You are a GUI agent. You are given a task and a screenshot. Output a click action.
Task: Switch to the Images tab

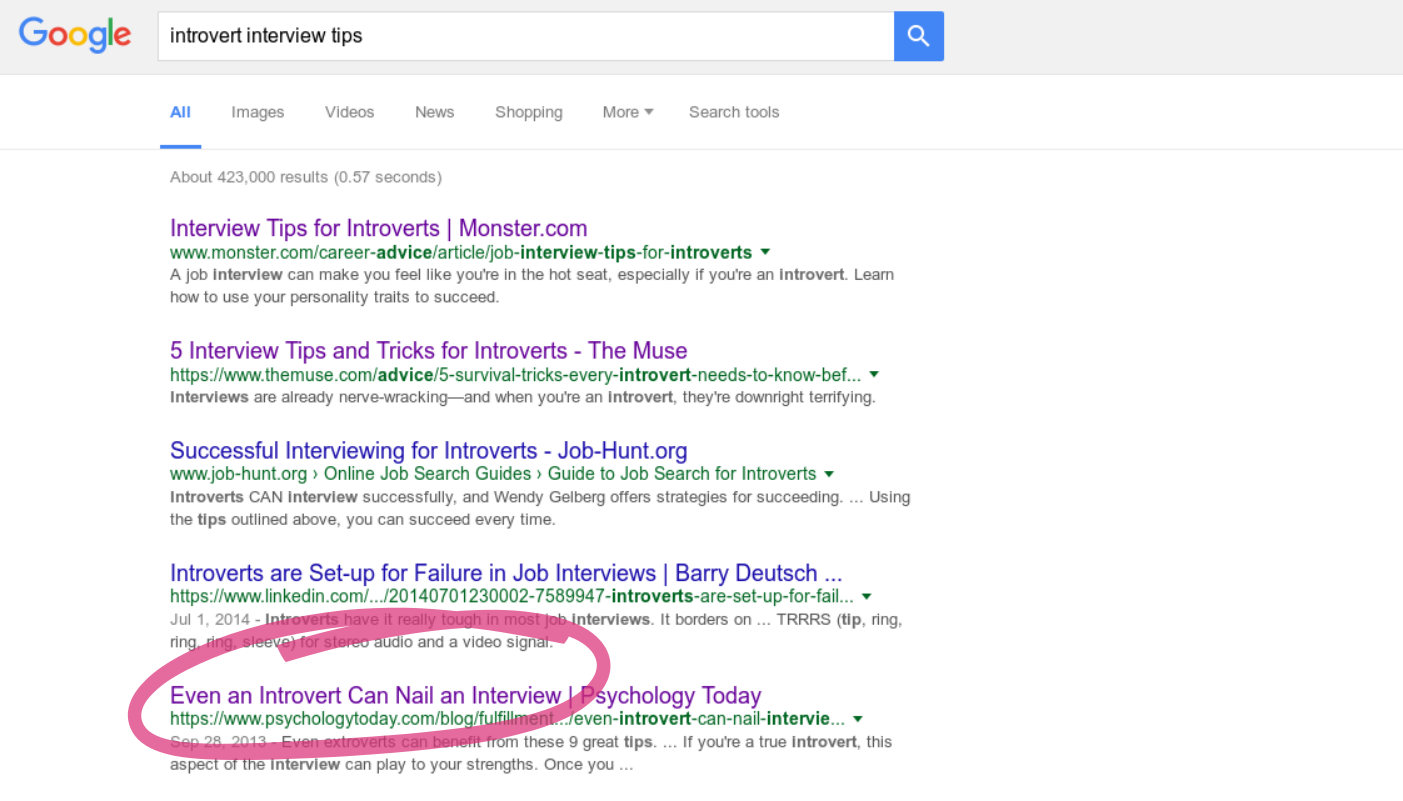tap(258, 112)
